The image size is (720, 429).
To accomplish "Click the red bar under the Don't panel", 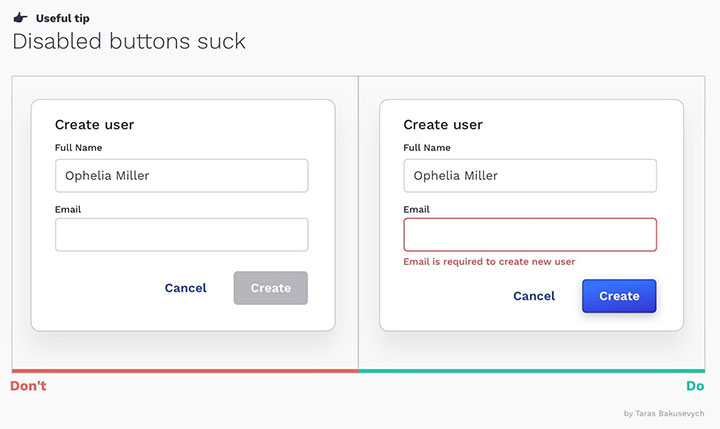I will click(185, 371).
